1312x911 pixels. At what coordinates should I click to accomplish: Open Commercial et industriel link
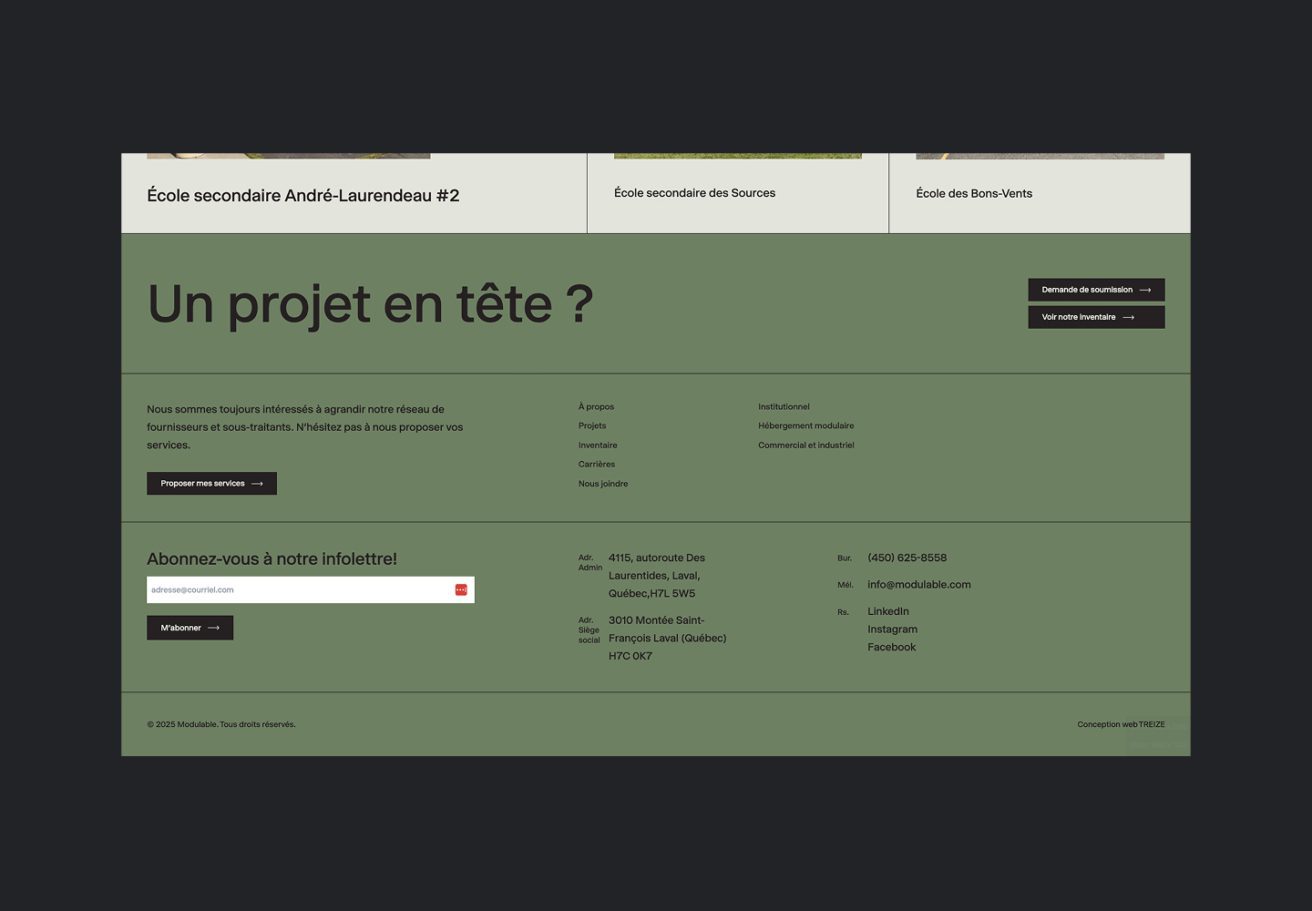[806, 445]
